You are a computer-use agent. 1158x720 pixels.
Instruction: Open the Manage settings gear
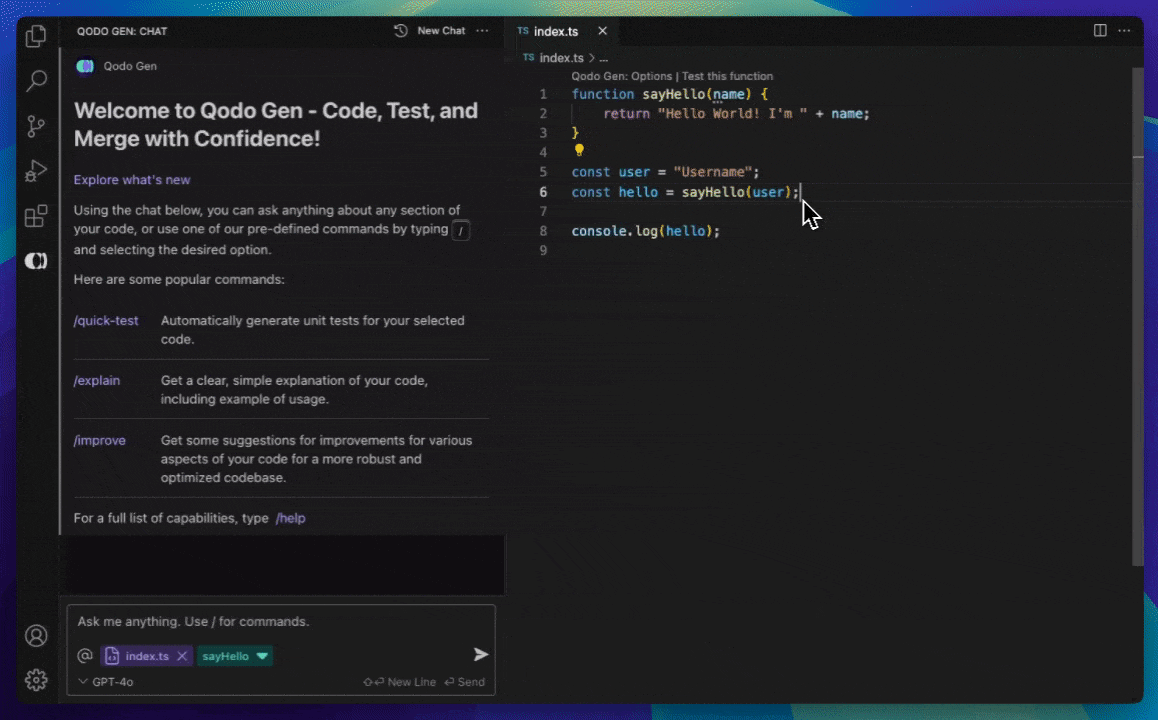(x=35, y=680)
